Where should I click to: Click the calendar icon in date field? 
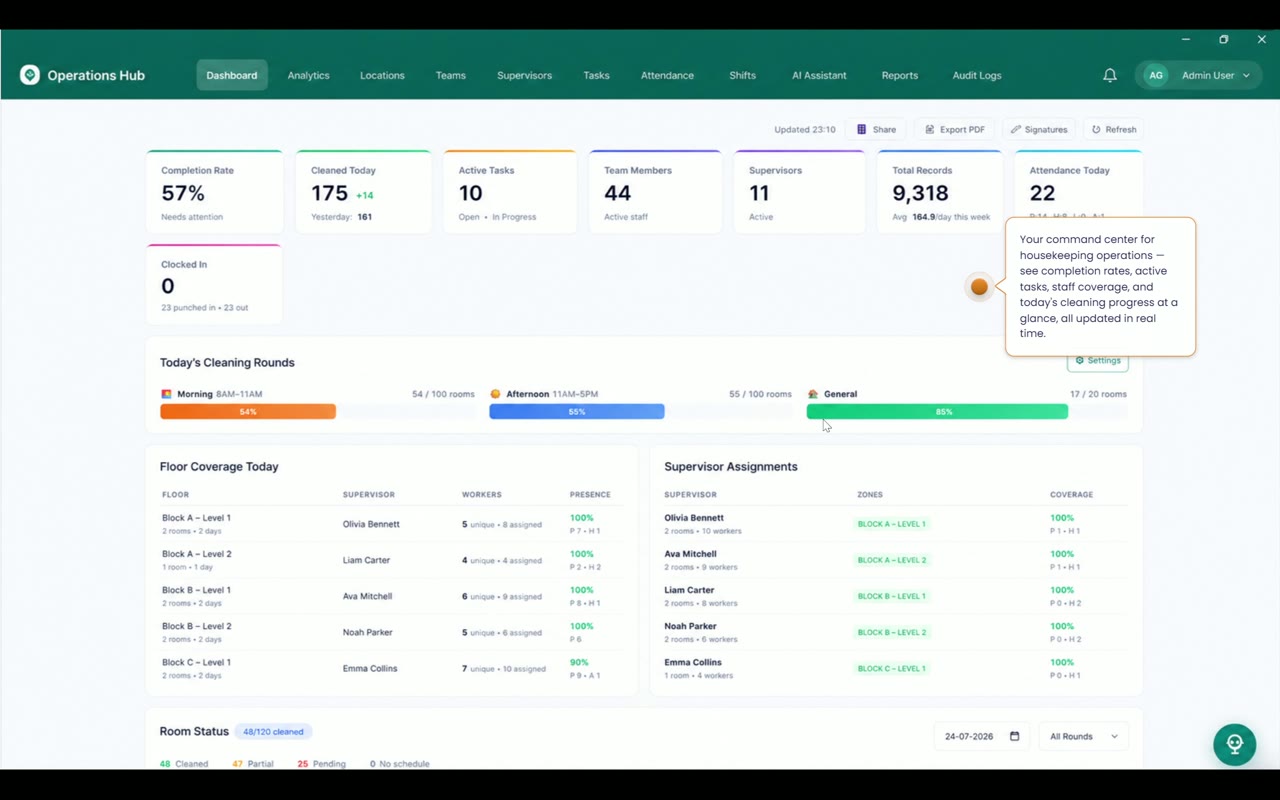tap(1014, 736)
